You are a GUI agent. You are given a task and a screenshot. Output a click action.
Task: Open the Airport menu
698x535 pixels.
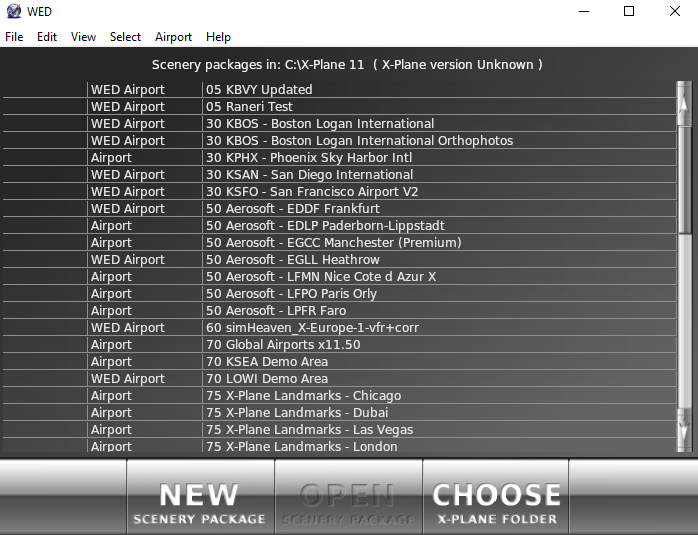[x=173, y=37]
